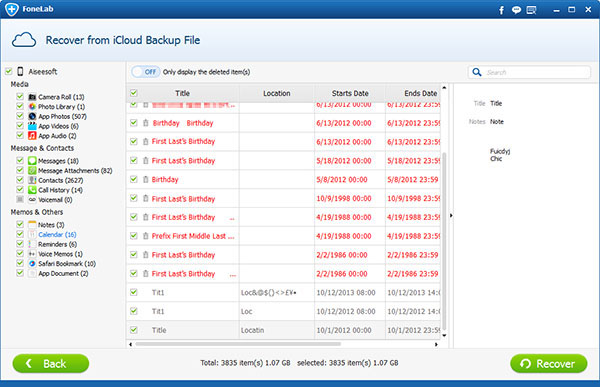Screen dimensions: 600x387
Task: Sort by the Ends Date column header
Action: [413, 93]
